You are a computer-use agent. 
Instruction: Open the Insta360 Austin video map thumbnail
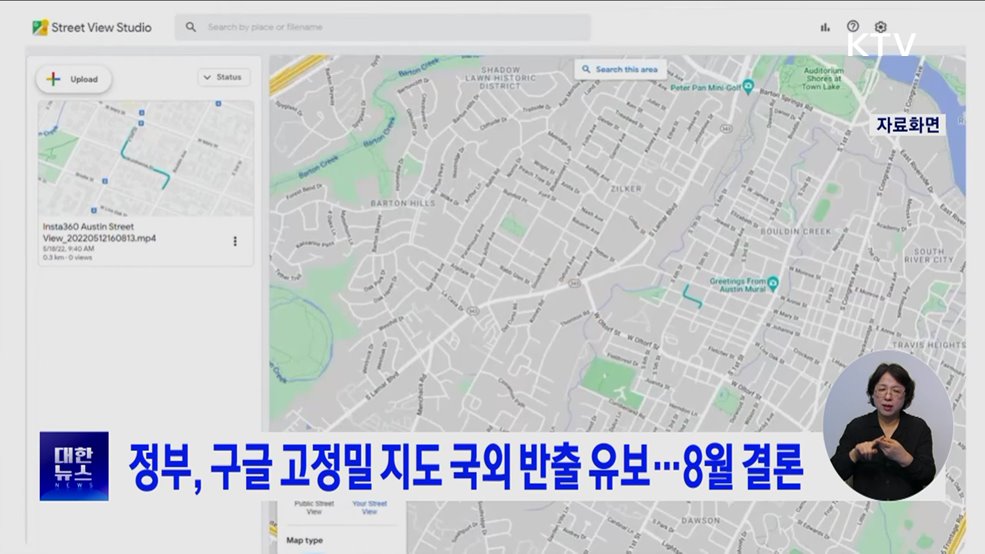pos(146,158)
